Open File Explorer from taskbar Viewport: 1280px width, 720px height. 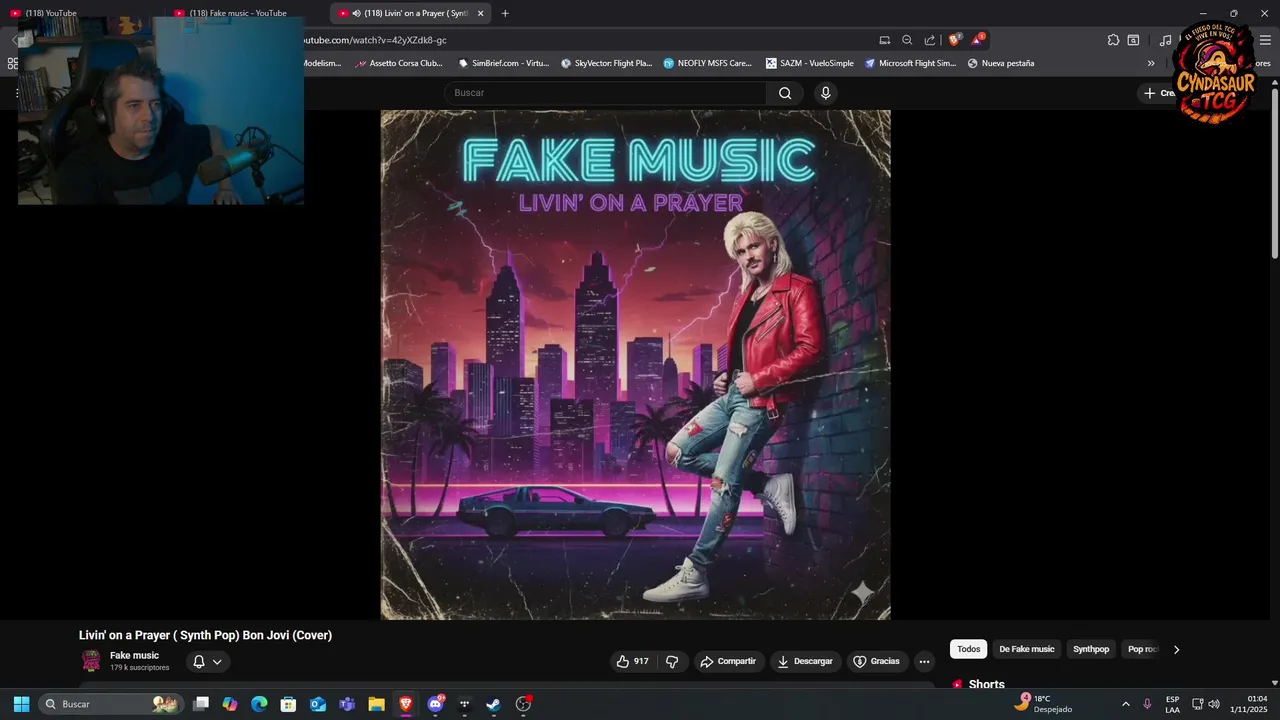pyautogui.click(x=376, y=704)
